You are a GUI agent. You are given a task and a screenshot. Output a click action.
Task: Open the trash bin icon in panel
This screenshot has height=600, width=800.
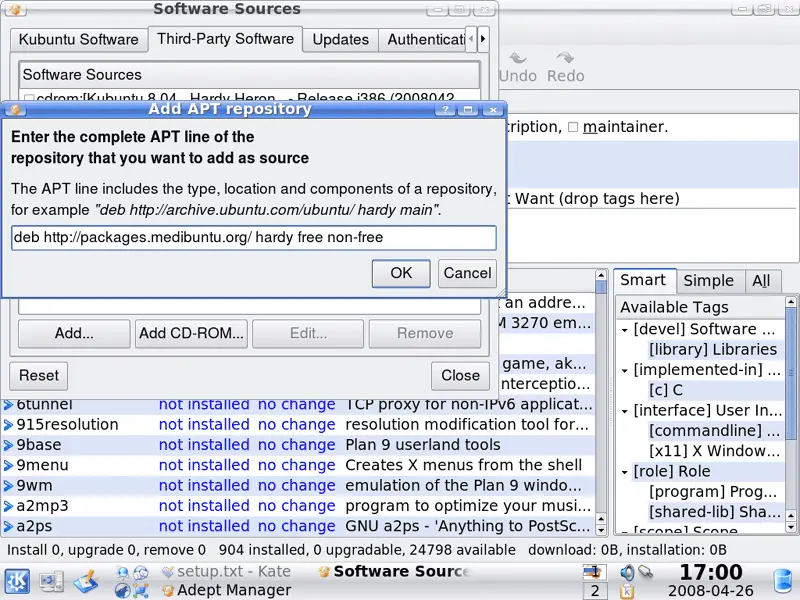click(782, 583)
